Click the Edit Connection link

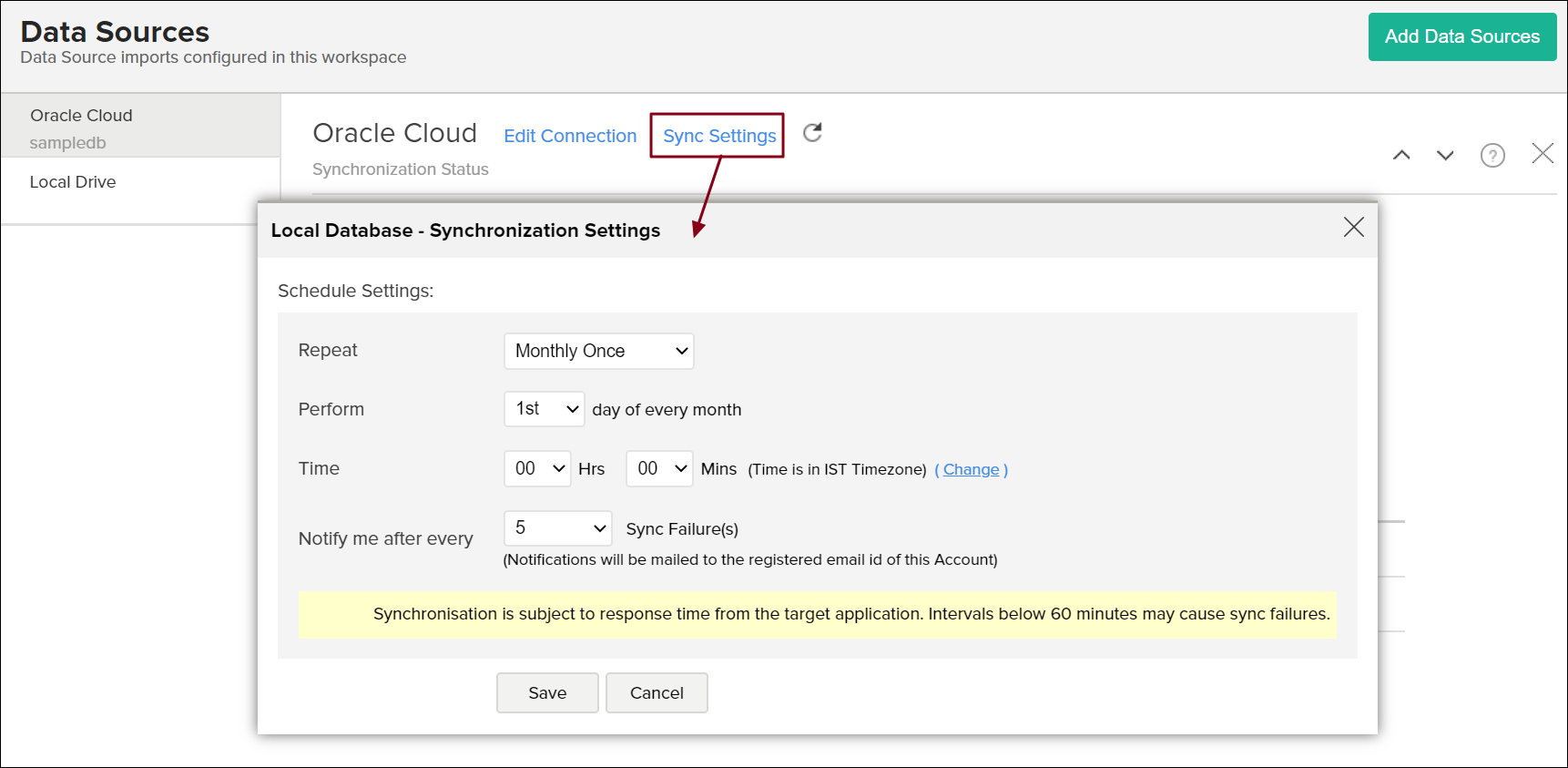[570, 136]
